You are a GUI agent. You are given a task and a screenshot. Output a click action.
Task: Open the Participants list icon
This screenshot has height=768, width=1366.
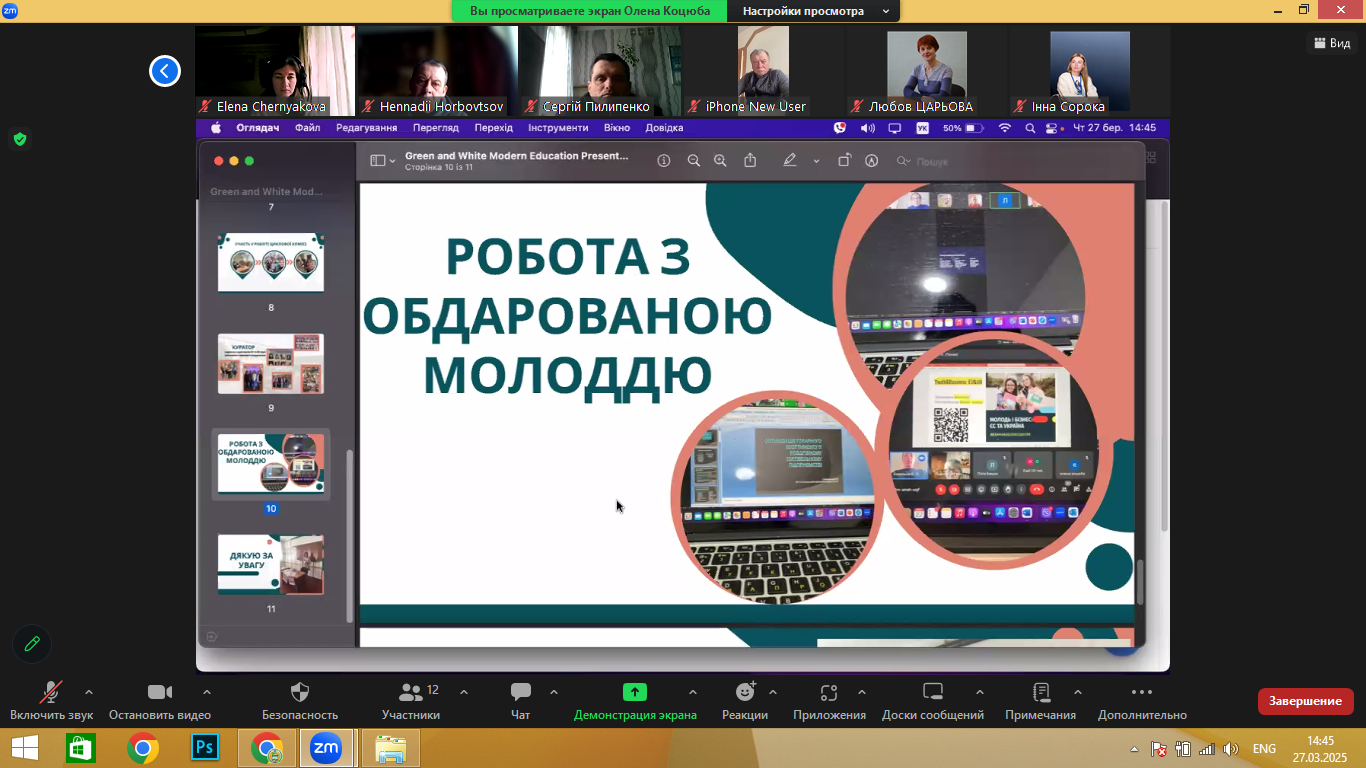[411, 693]
